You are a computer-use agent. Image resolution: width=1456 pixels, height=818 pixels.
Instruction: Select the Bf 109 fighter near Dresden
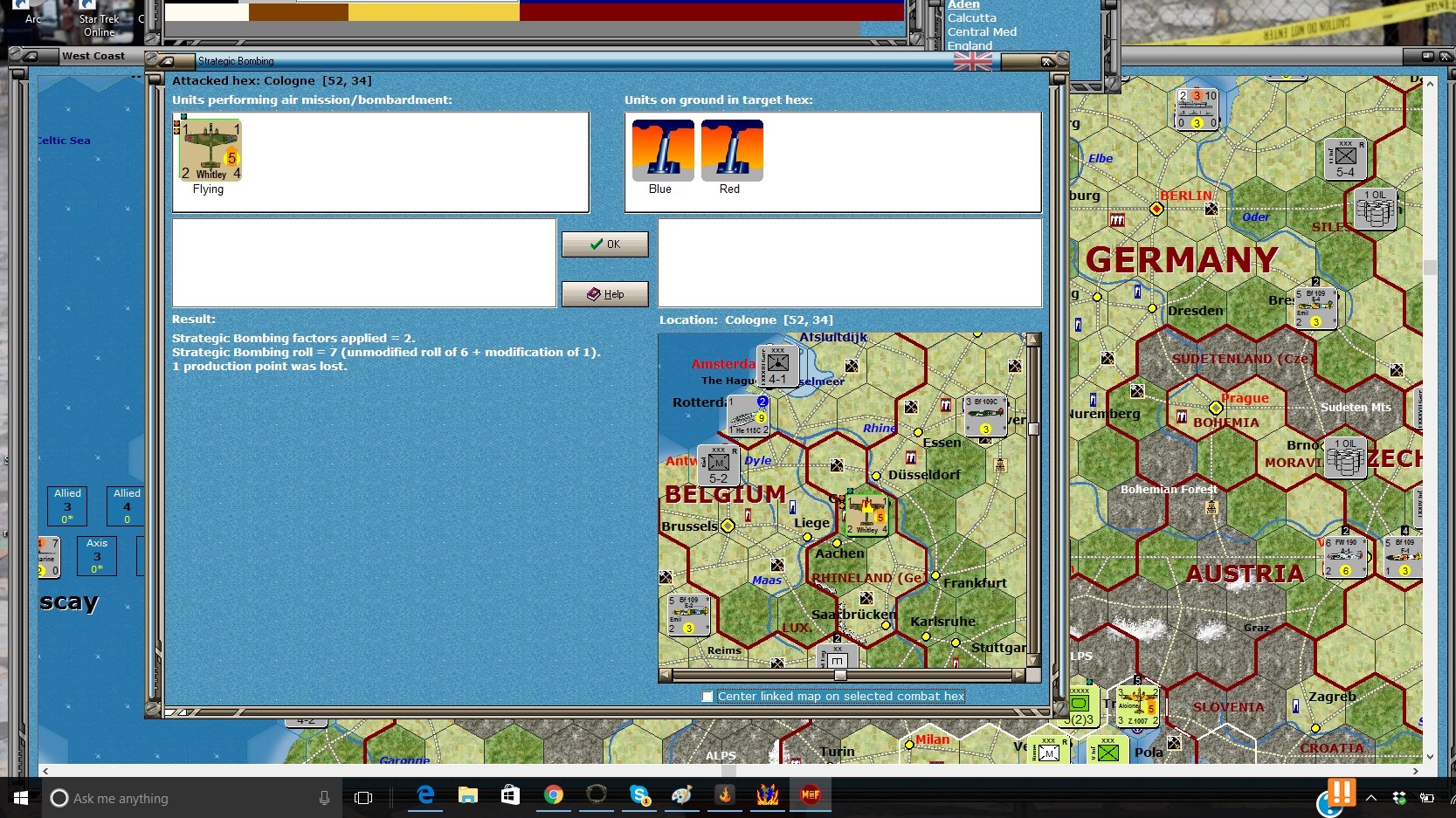click(x=1316, y=308)
